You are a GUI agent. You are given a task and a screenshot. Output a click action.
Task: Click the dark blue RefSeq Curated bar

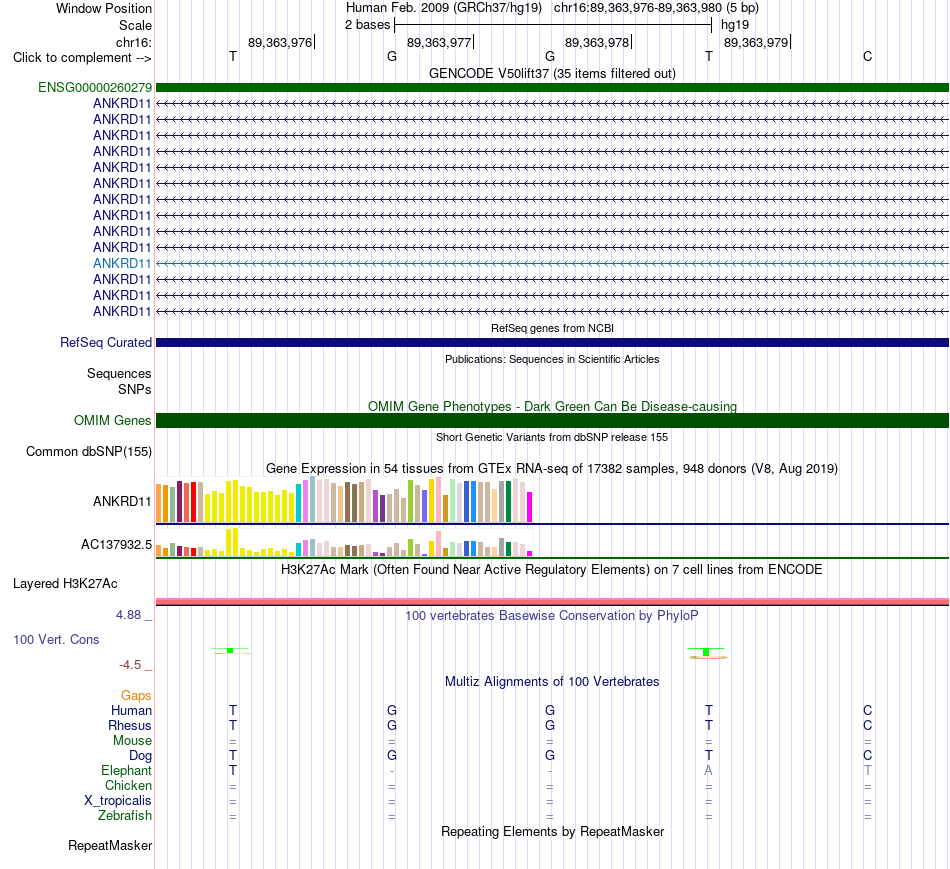[x=552, y=342]
